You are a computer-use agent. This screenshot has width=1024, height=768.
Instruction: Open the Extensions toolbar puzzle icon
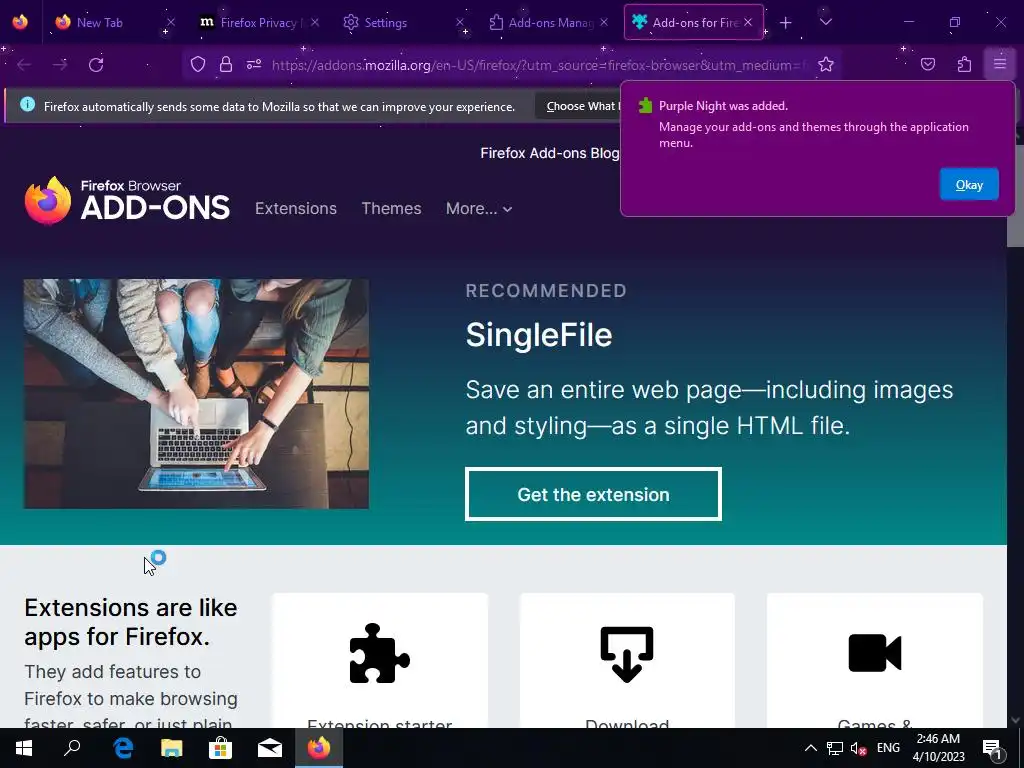click(x=964, y=64)
